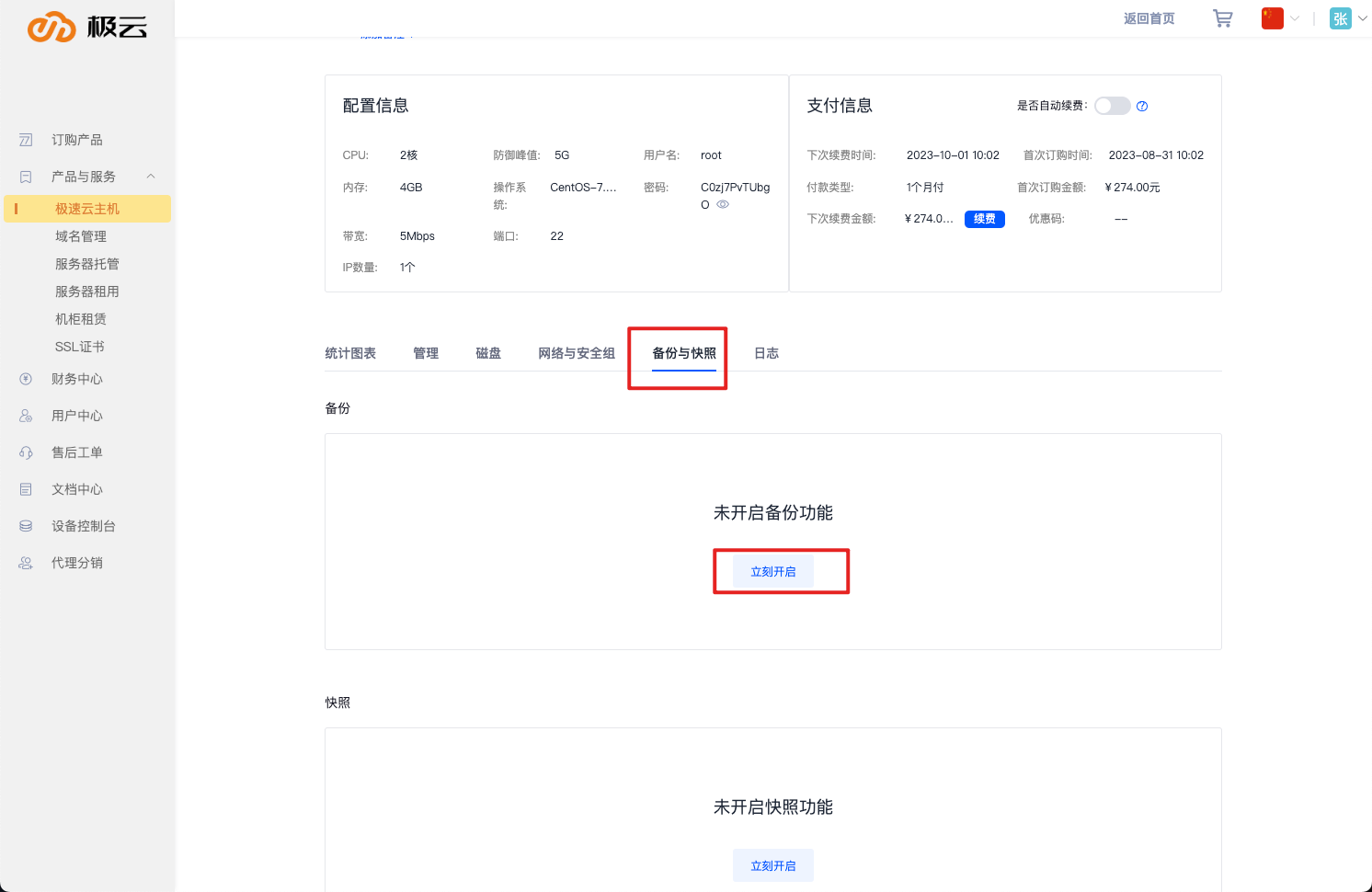Viewport: 1372px width, 892px height.
Task: Click the auto-renew help question icon
Action: click(x=1142, y=106)
